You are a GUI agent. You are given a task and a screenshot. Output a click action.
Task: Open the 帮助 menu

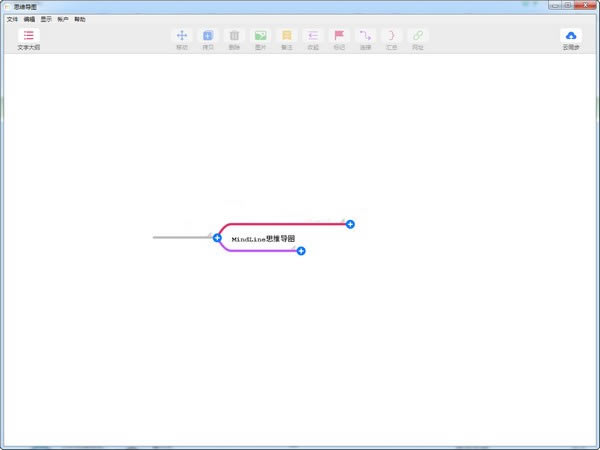pos(80,19)
